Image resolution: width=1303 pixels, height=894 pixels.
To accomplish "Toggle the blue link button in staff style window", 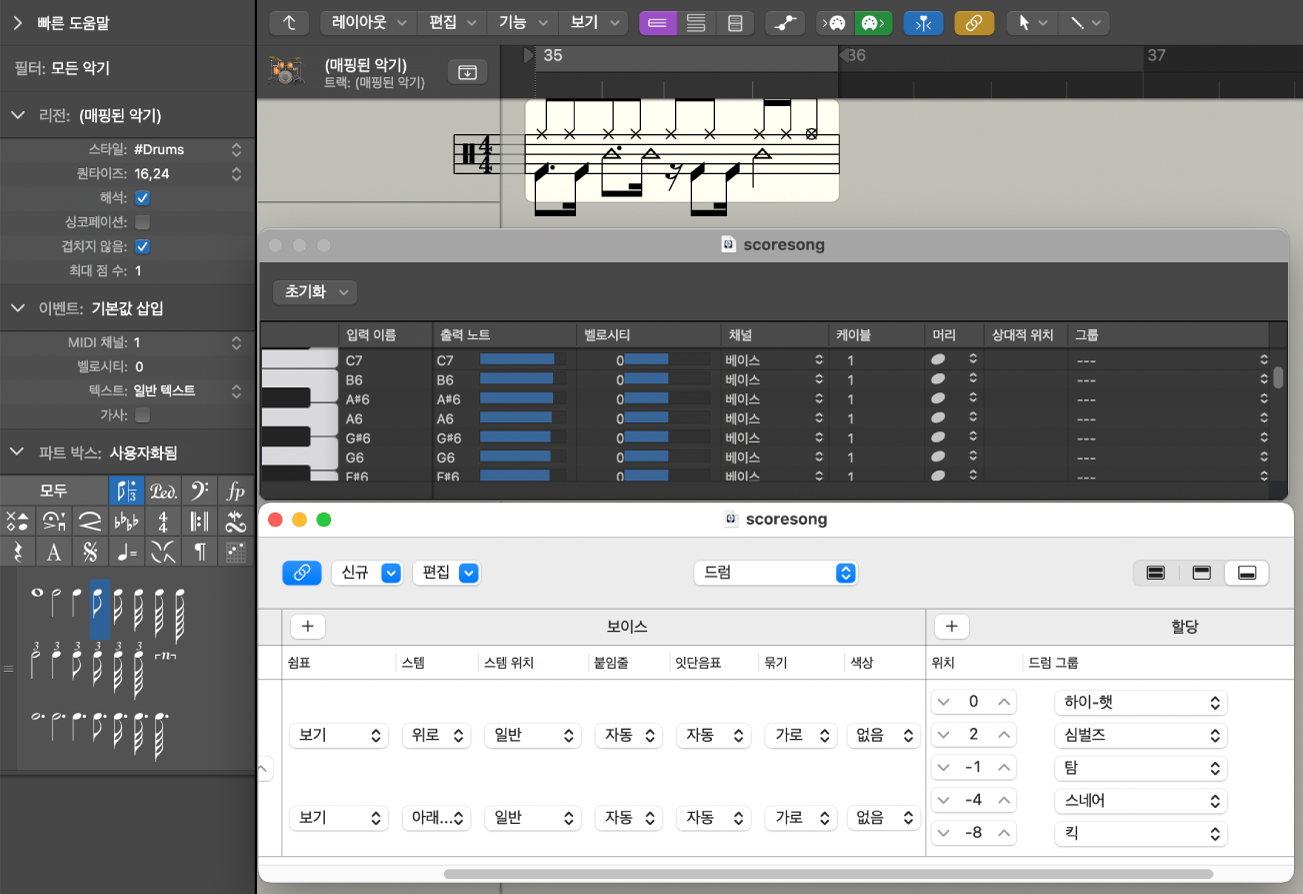I will click(x=302, y=573).
